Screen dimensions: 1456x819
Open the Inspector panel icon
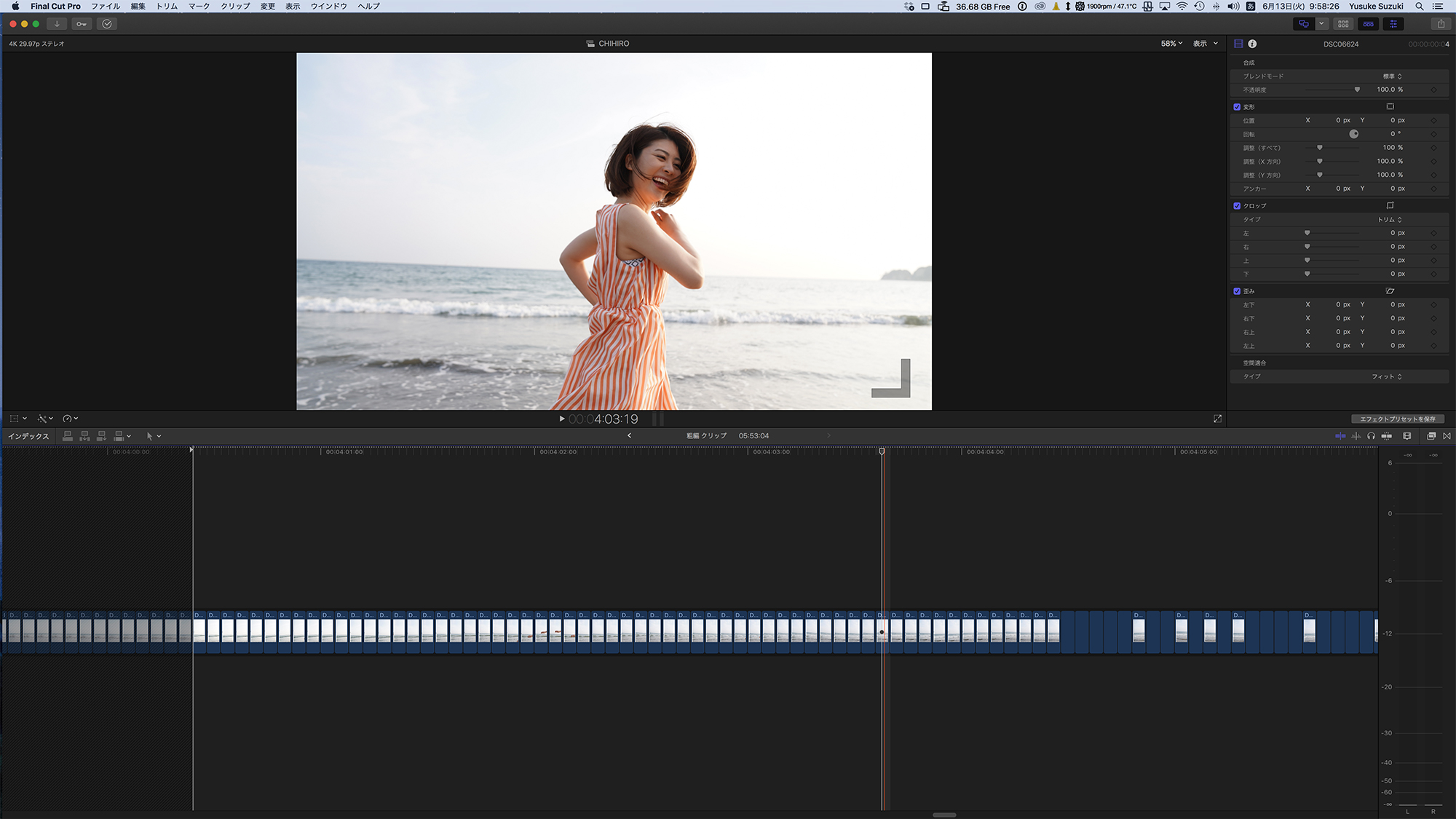click(x=1393, y=24)
